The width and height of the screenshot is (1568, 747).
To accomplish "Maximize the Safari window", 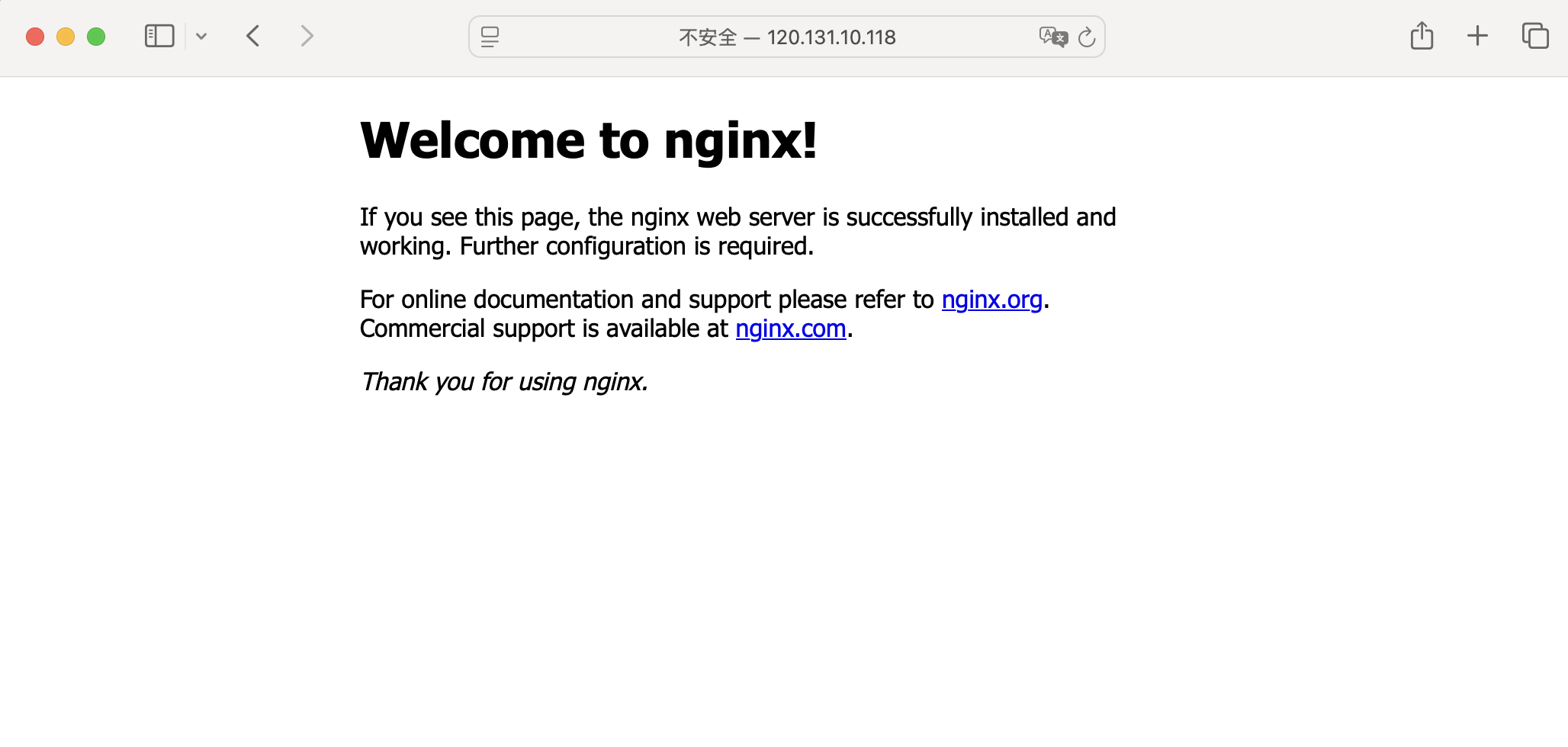I will [x=96, y=37].
